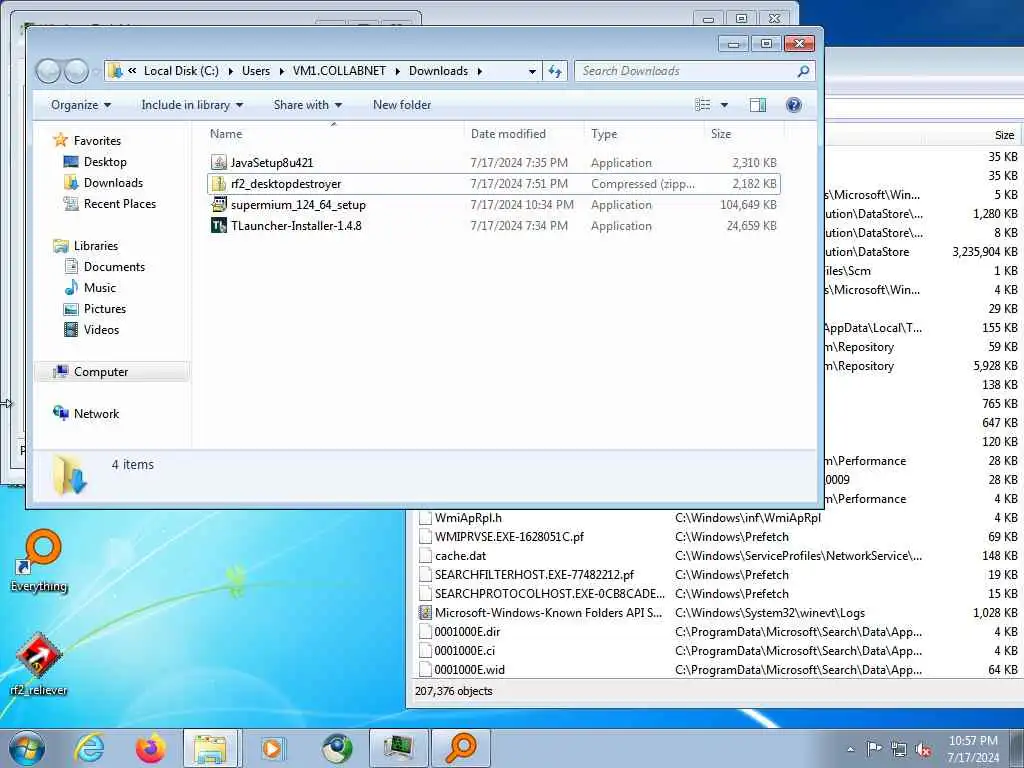1024x768 pixels.
Task: Select Microsoft-Windows-Known Folders API log entry
Action: click(549, 613)
